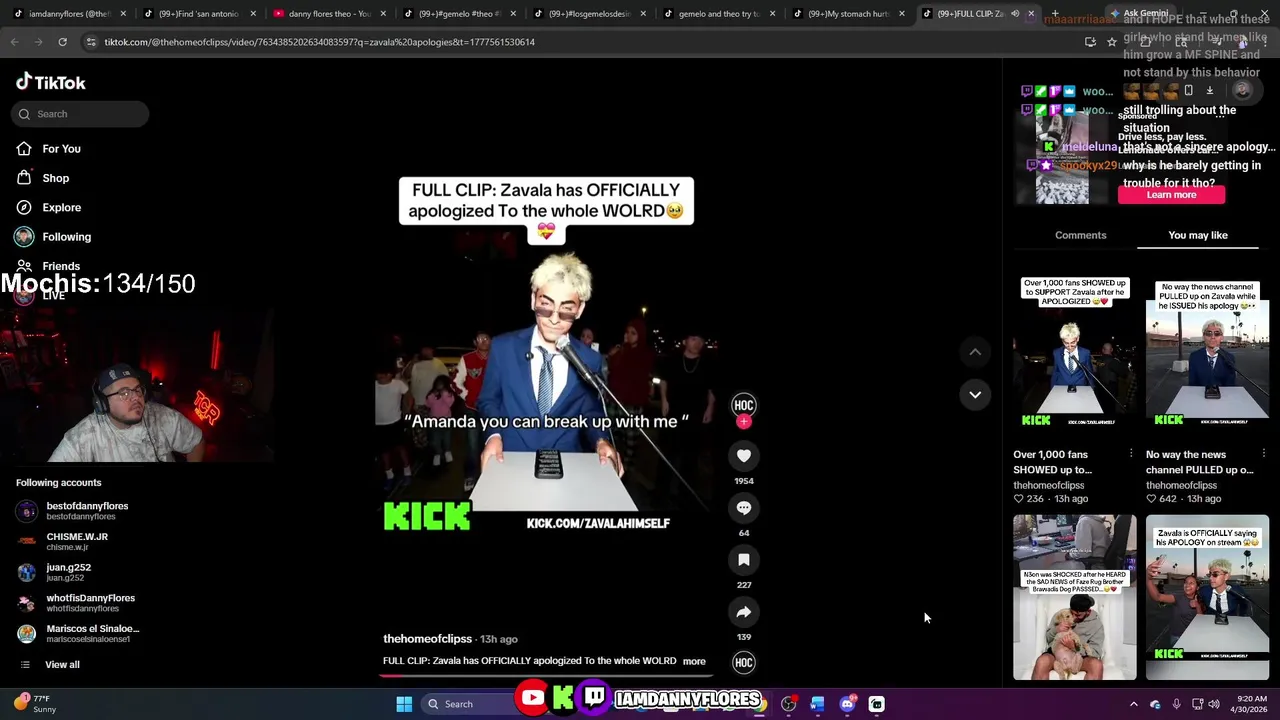This screenshot has width=1280, height=720.
Task: Click the TikTok logo
Action: click(51, 83)
